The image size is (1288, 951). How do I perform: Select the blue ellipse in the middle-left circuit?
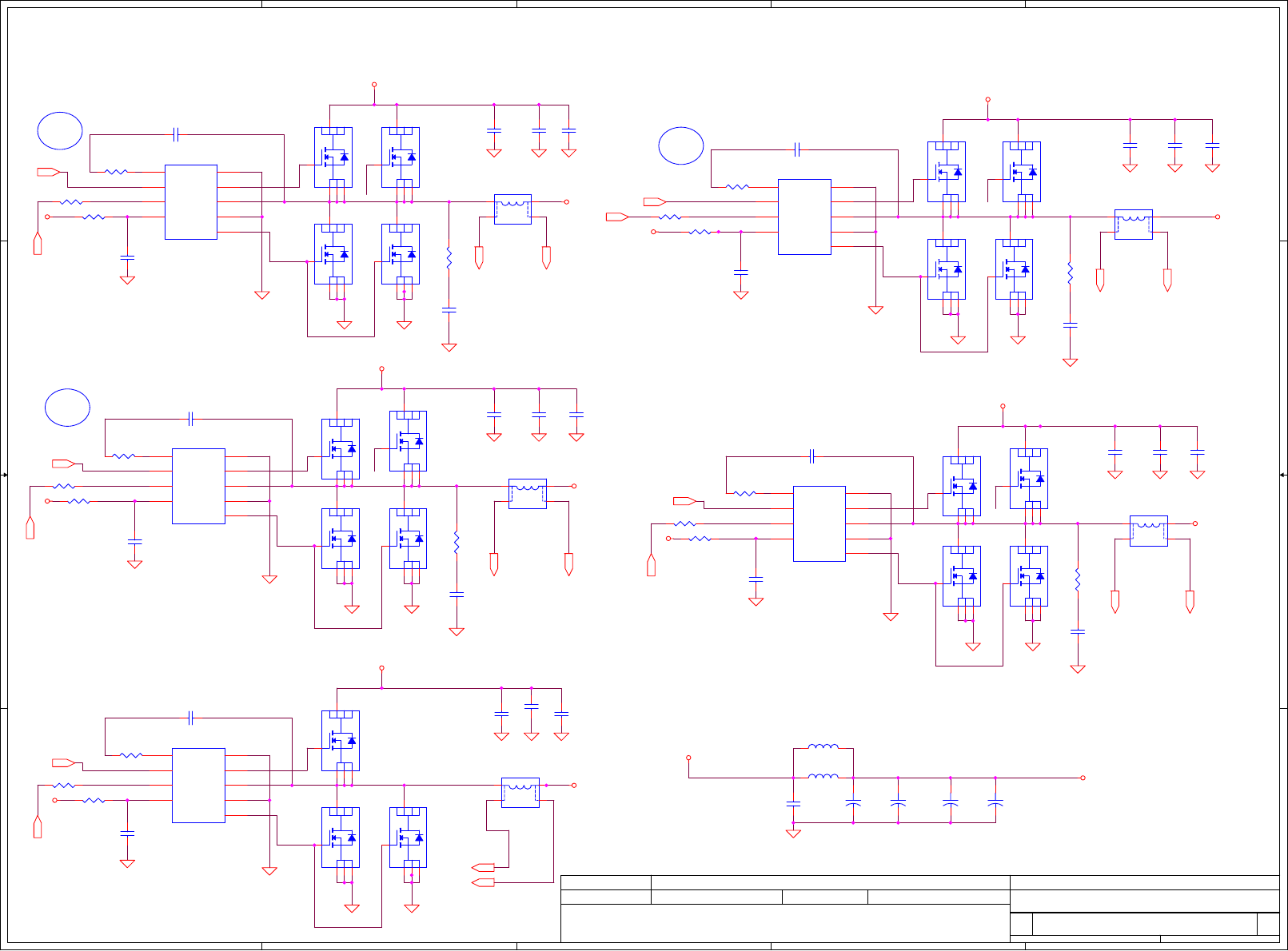(x=67, y=408)
